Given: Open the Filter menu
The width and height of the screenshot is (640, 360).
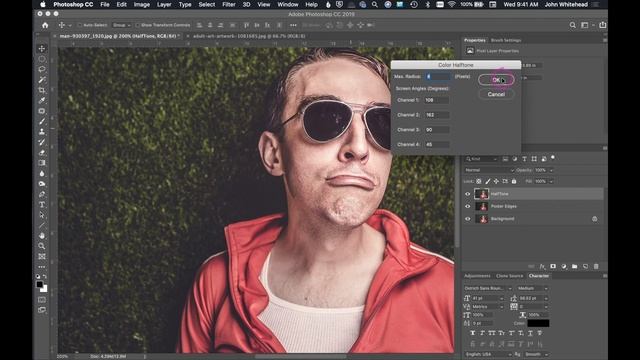Looking at the screenshot, I should (229, 4).
